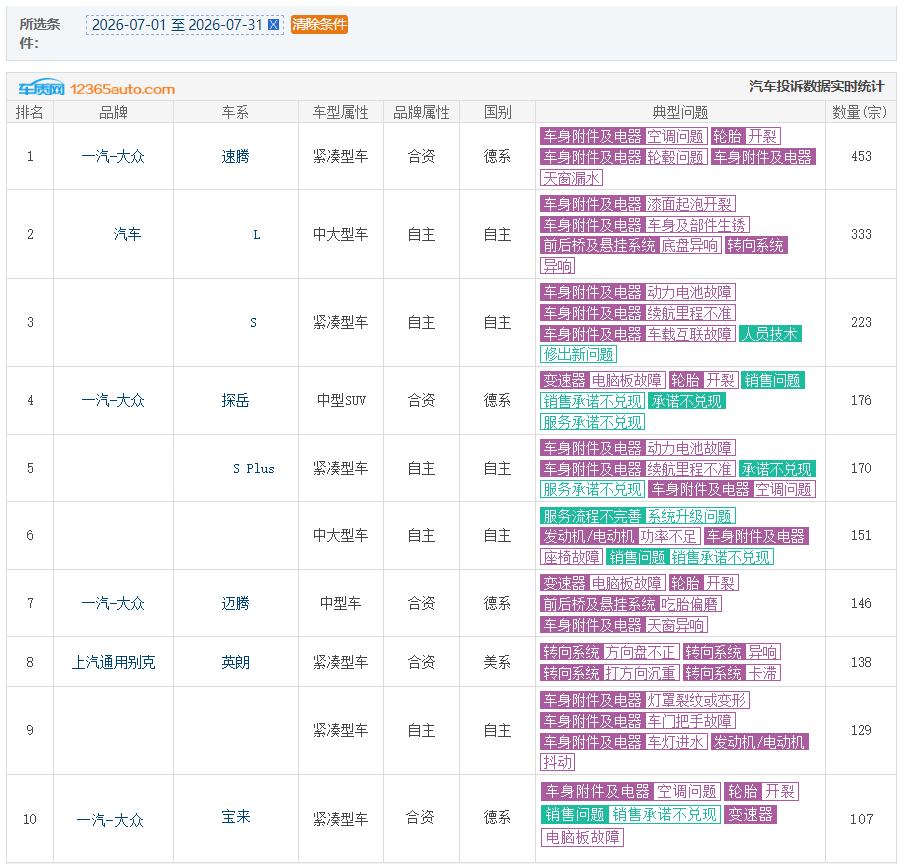Open the 车质网 12365auto.com logo
This screenshot has height=868, width=904.
coord(96,88)
